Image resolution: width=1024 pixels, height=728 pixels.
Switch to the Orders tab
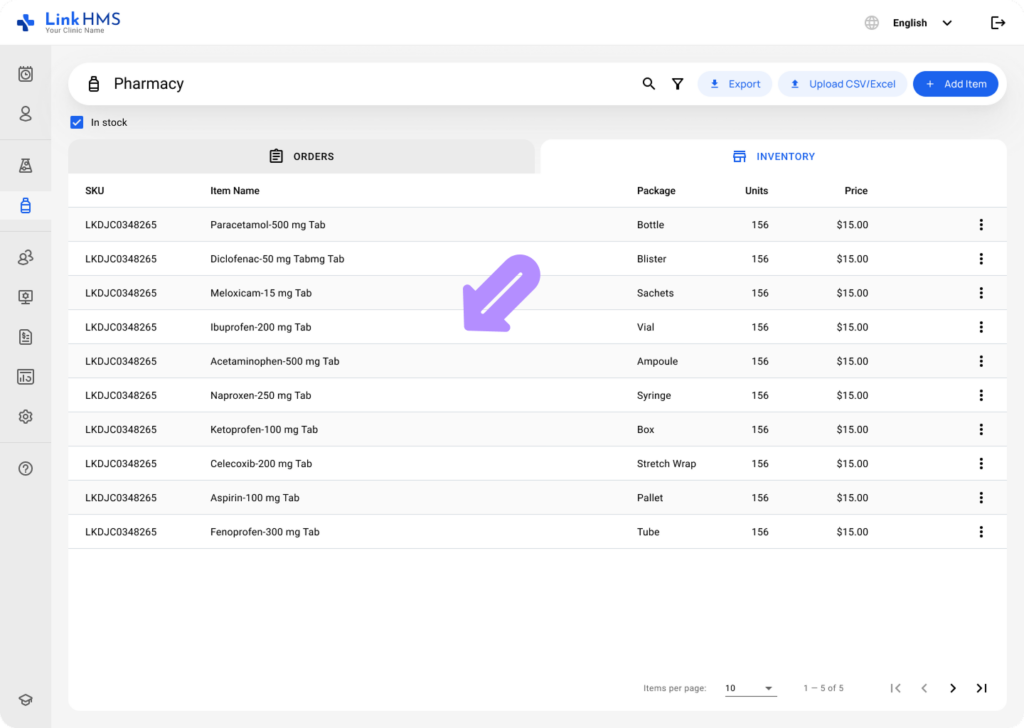point(302,157)
